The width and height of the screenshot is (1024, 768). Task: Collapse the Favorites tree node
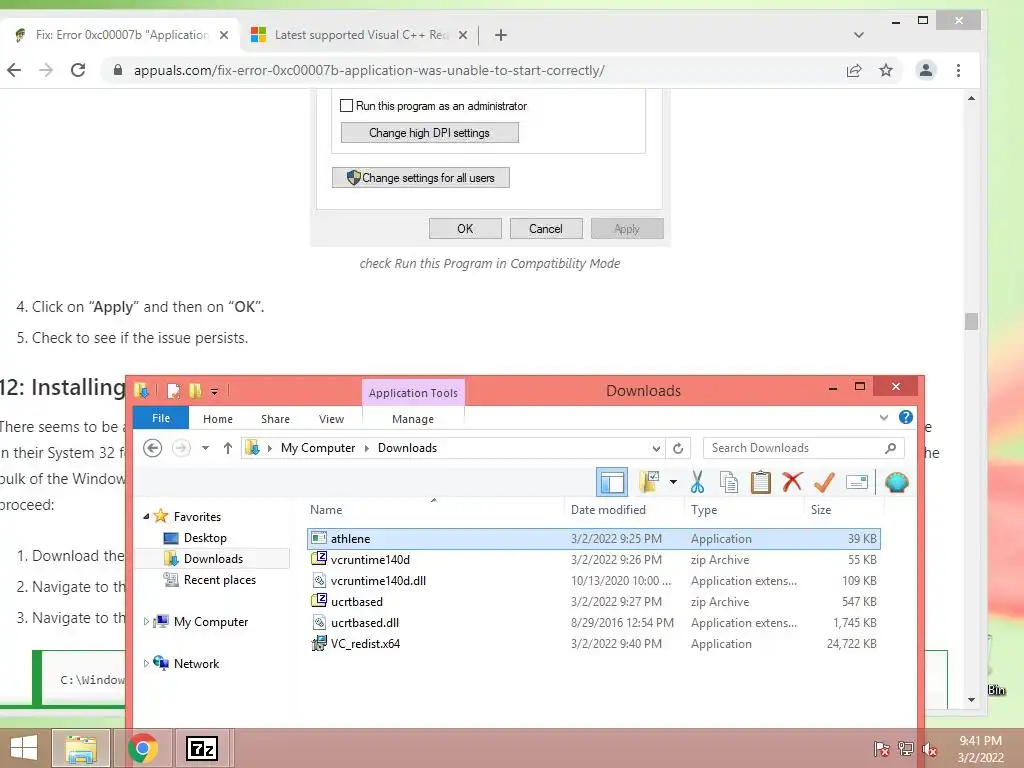pos(146,517)
